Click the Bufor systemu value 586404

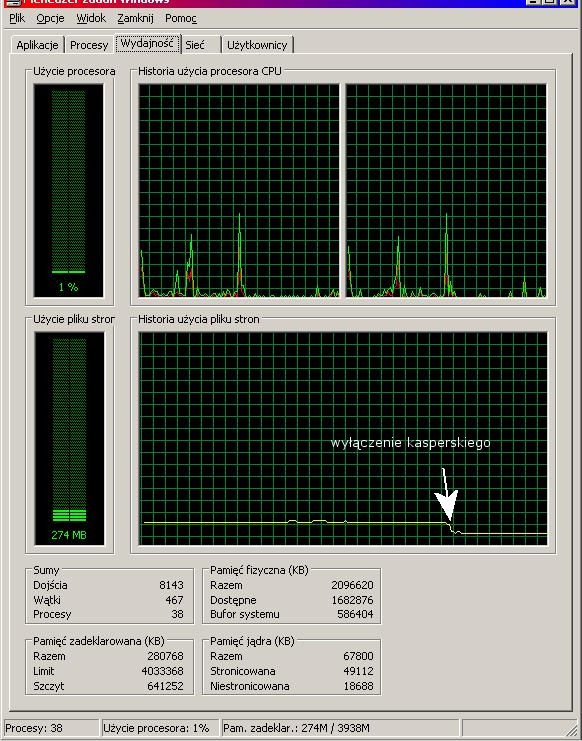click(x=356, y=614)
